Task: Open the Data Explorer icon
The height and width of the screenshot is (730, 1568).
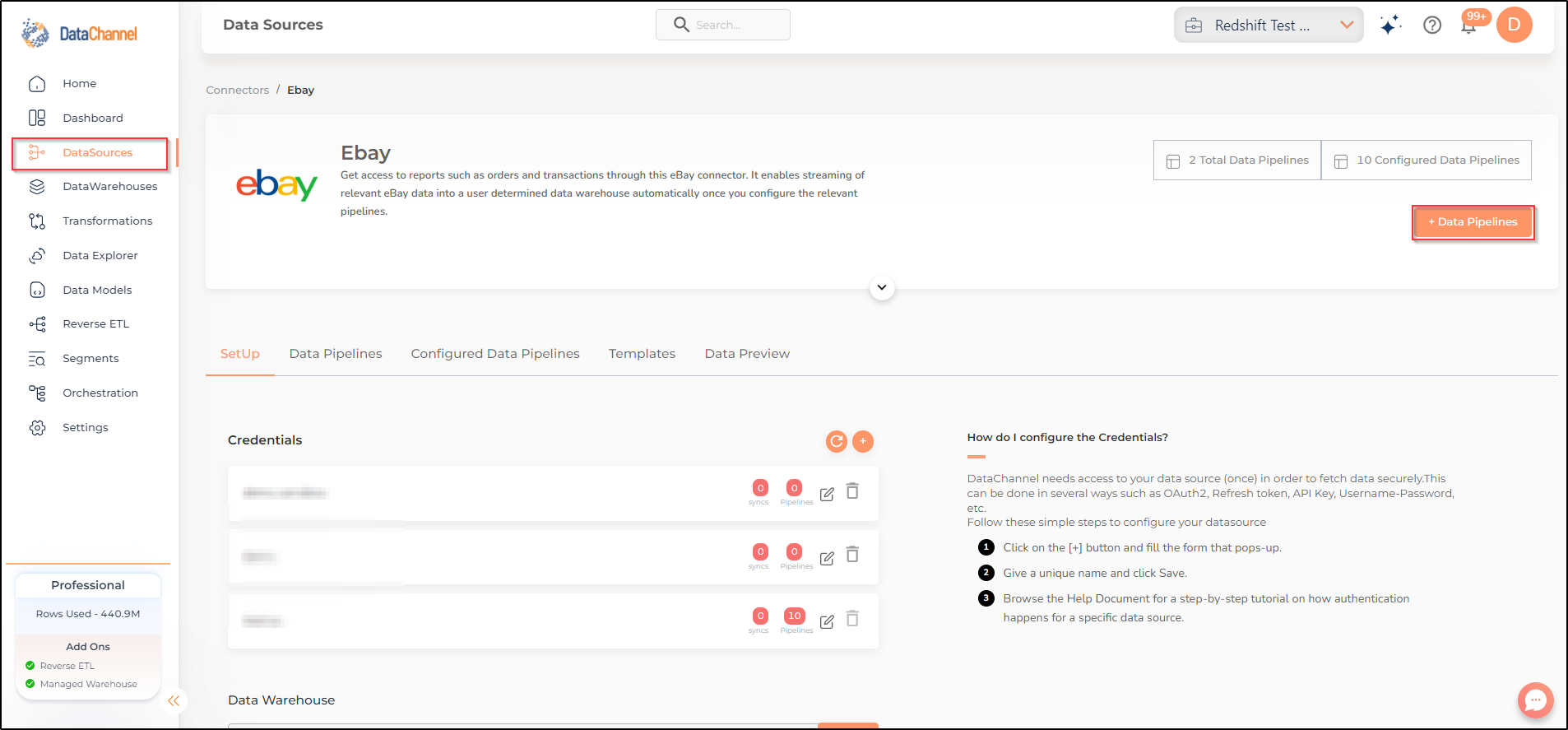Action: 37,256
